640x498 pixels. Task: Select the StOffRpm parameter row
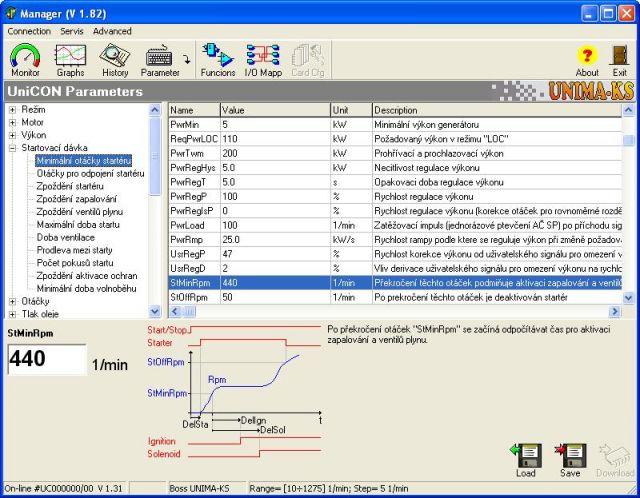[395, 297]
